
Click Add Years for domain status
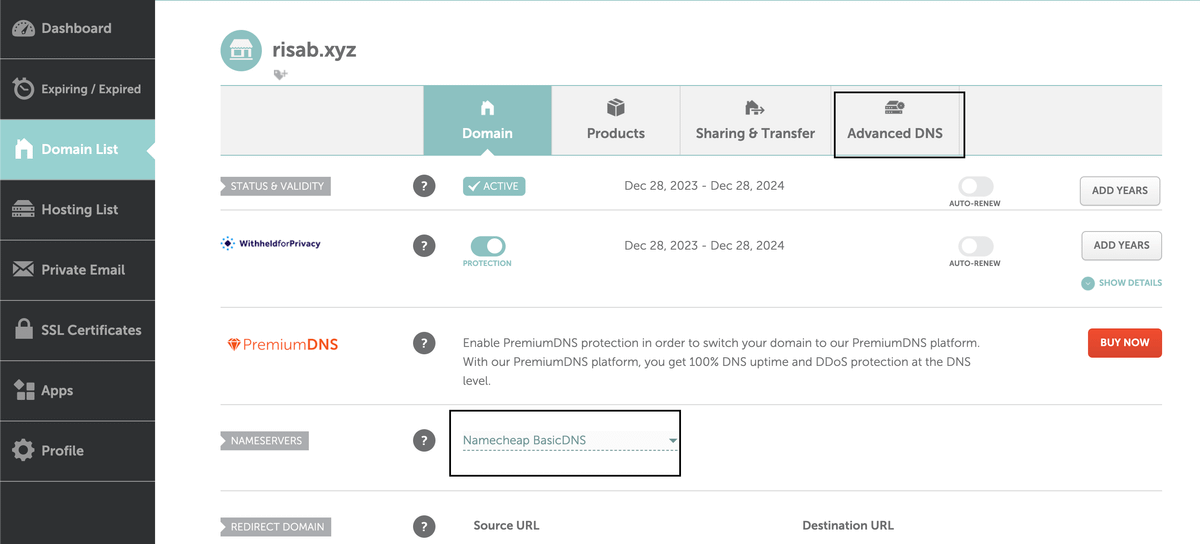1120,190
